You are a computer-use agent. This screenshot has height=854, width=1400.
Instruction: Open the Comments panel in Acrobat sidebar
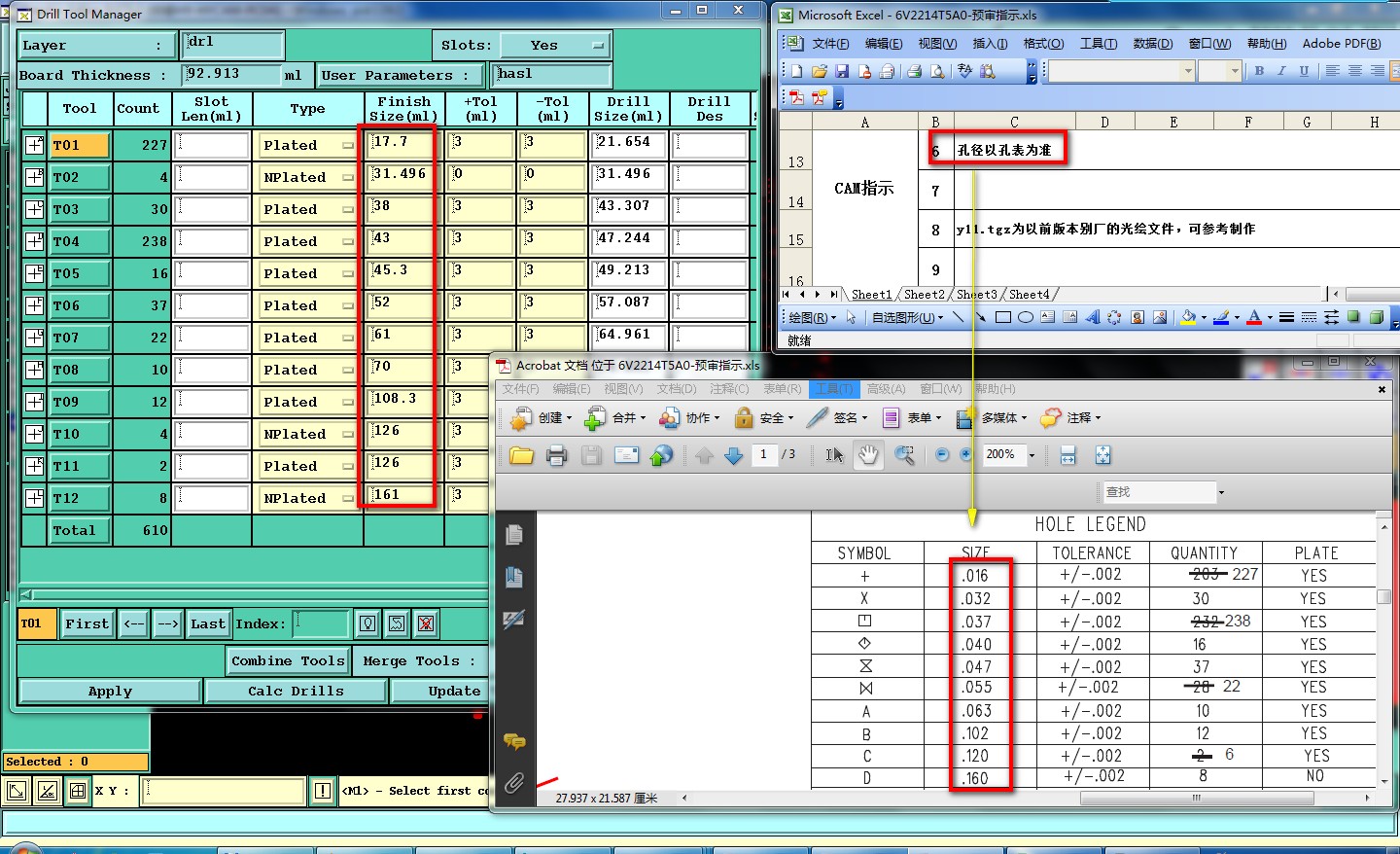pyautogui.click(x=514, y=742)
